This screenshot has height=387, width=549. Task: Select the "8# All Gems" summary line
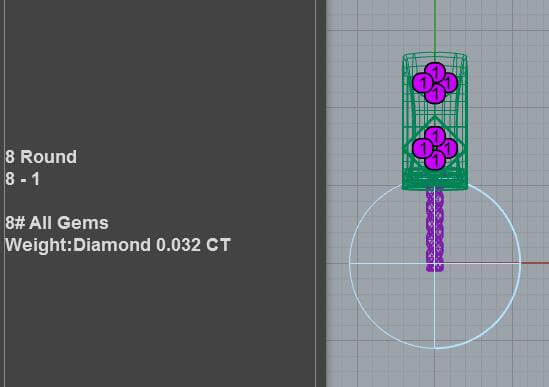pyautogui.click(x=57, y=223)
